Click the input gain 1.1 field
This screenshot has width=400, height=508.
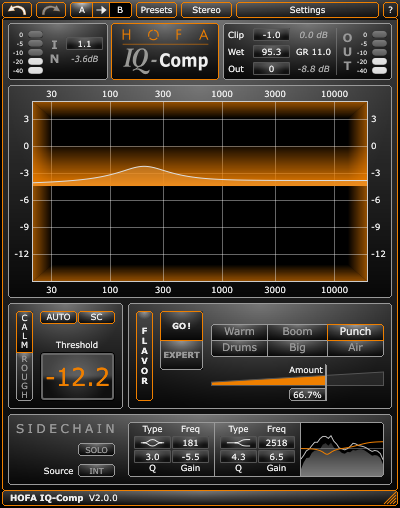pyautogui.click(x=84, y=44)
